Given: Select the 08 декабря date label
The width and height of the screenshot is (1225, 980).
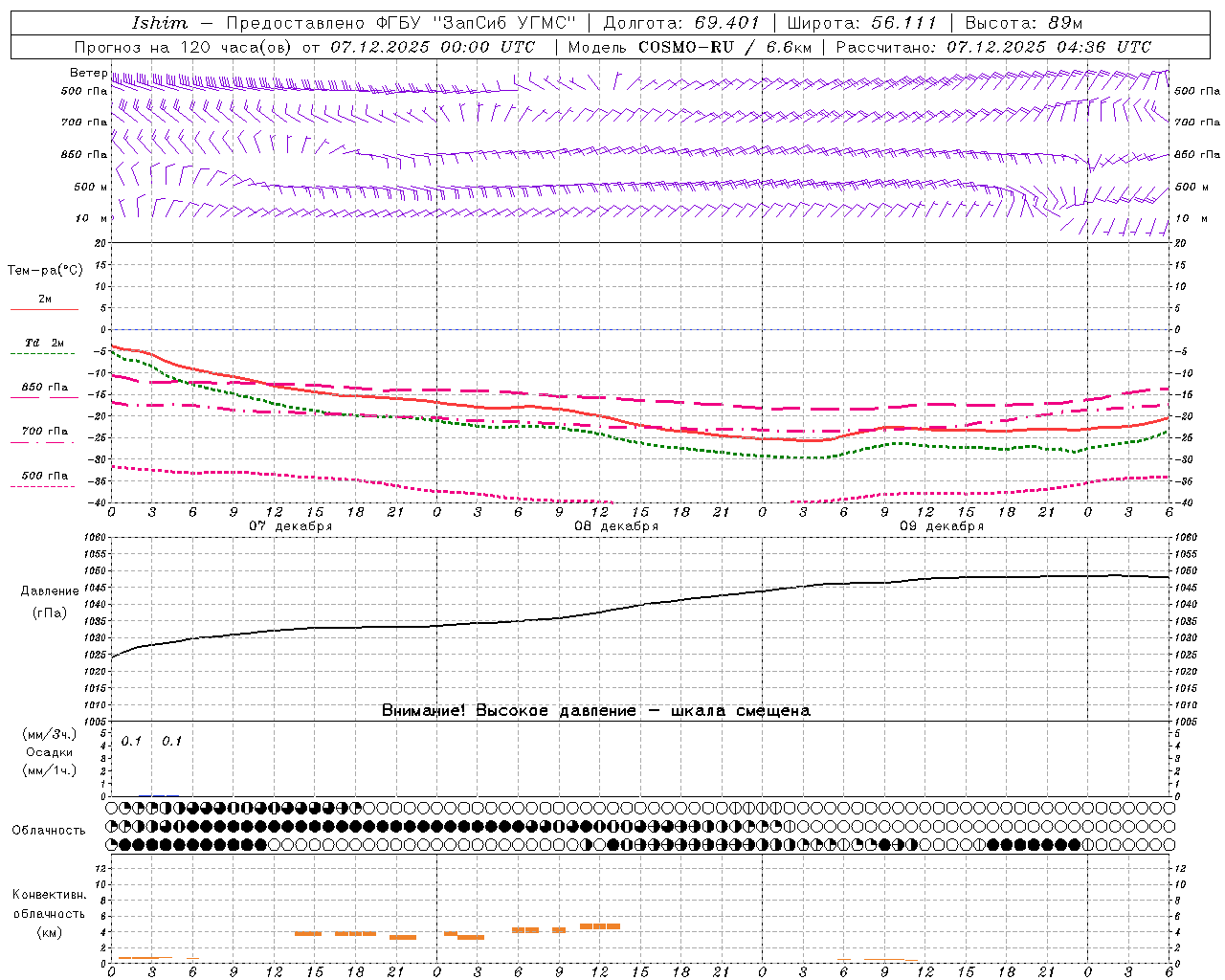Looking at the screenshot, I should (616, 526).
